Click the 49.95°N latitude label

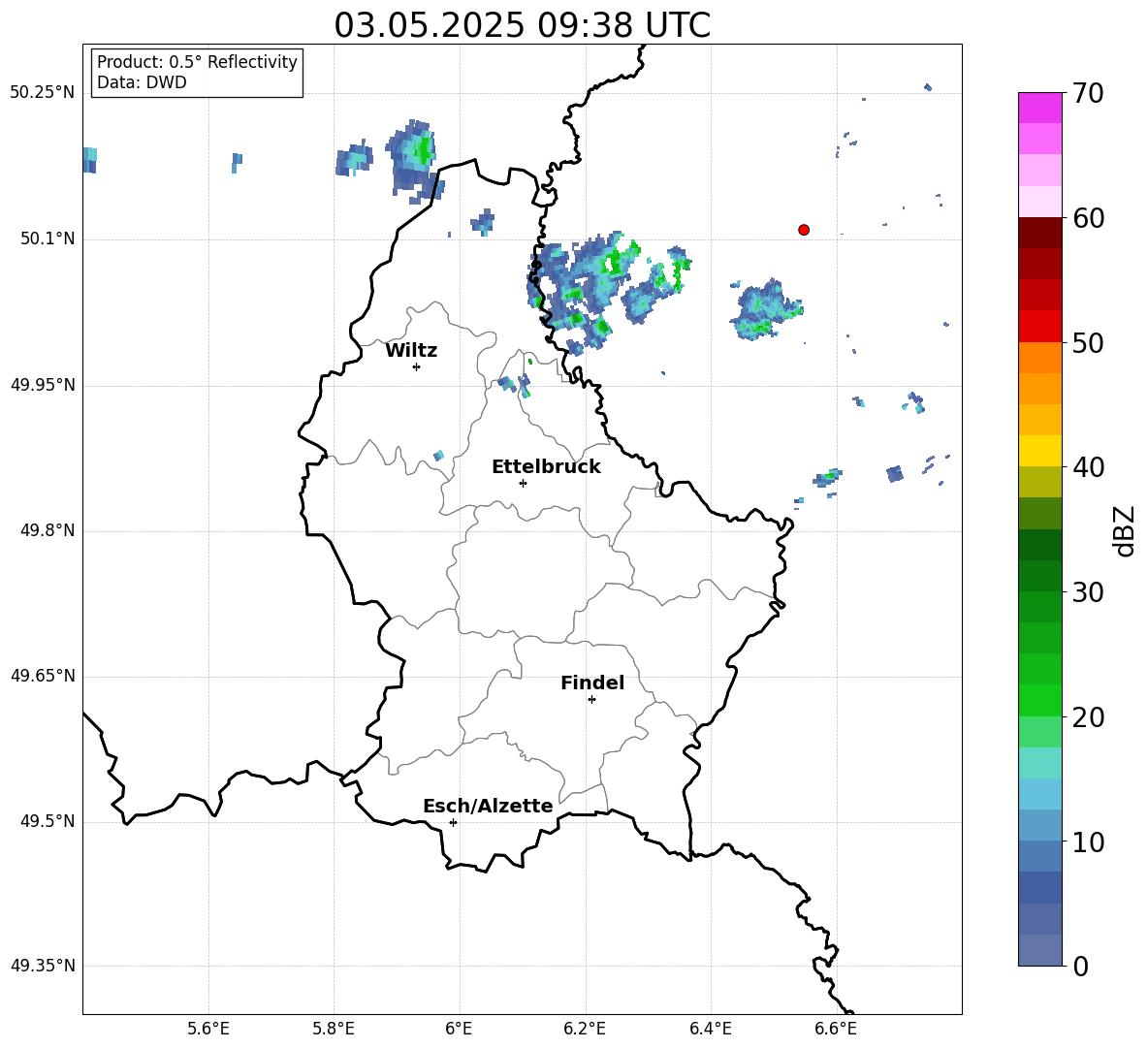42,385
